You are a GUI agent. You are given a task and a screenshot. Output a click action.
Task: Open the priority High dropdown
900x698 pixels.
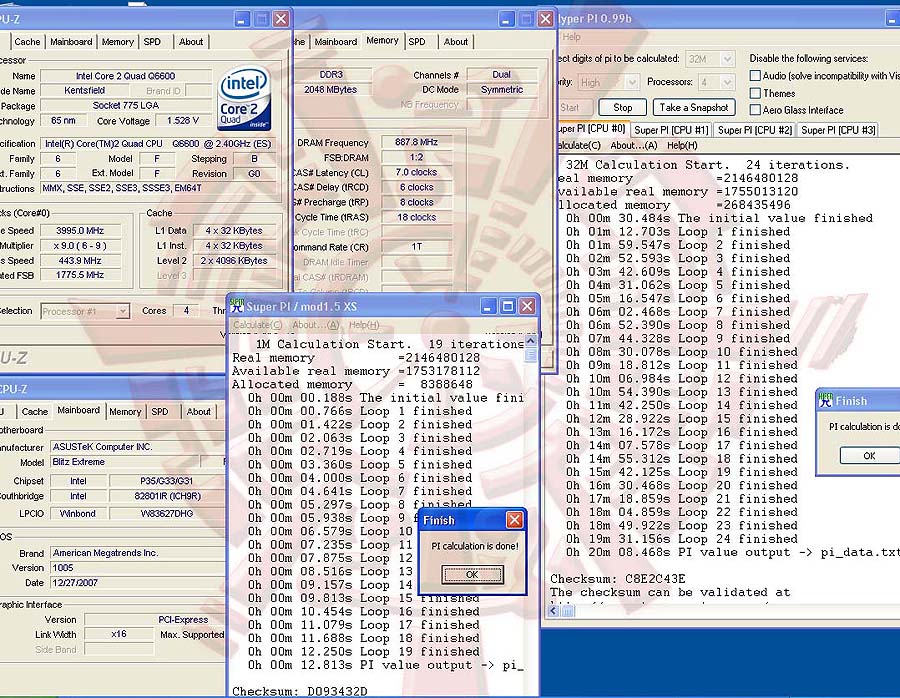click(x=631, y=82)
